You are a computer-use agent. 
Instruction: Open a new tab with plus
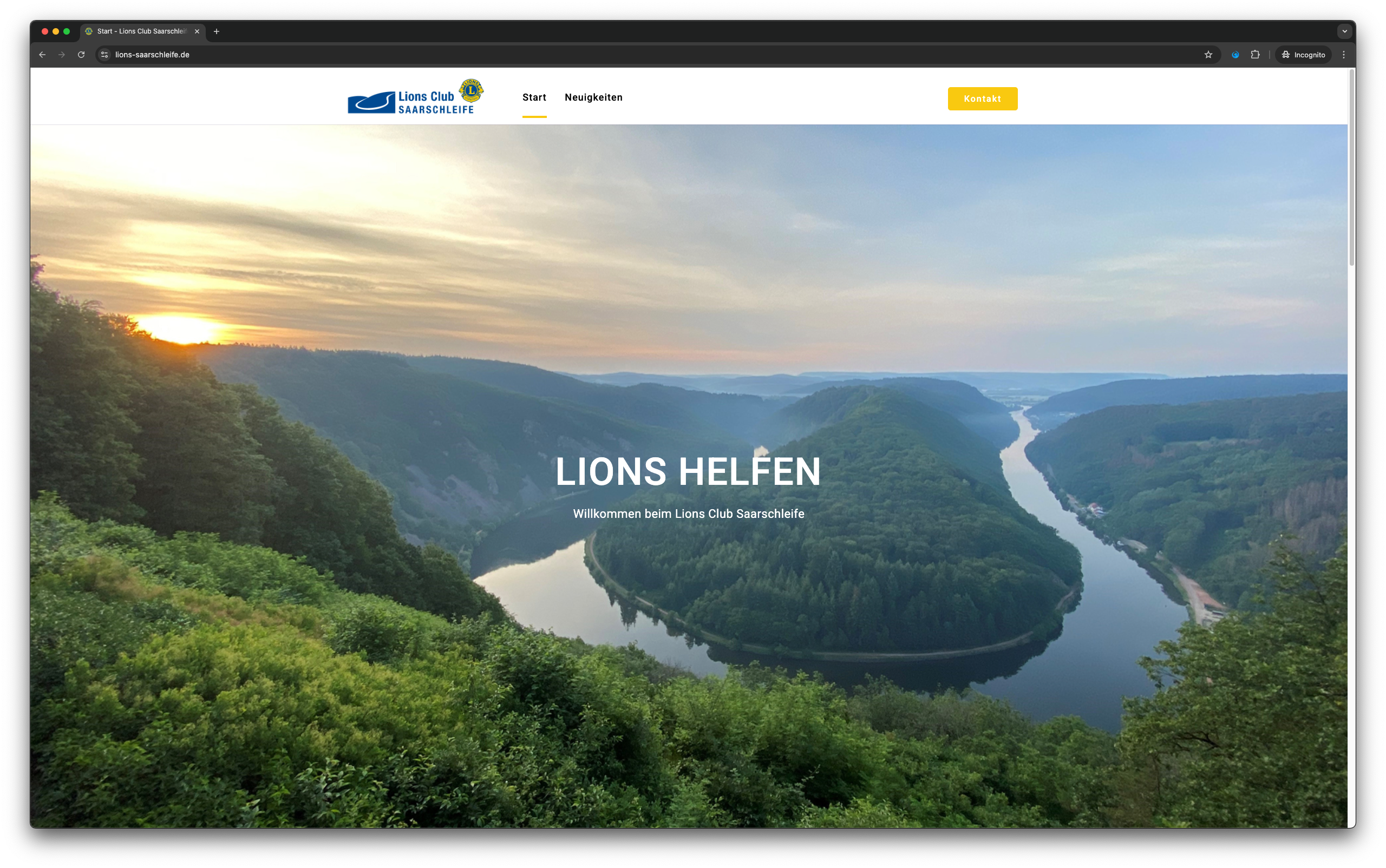click(x=217, y=31)
